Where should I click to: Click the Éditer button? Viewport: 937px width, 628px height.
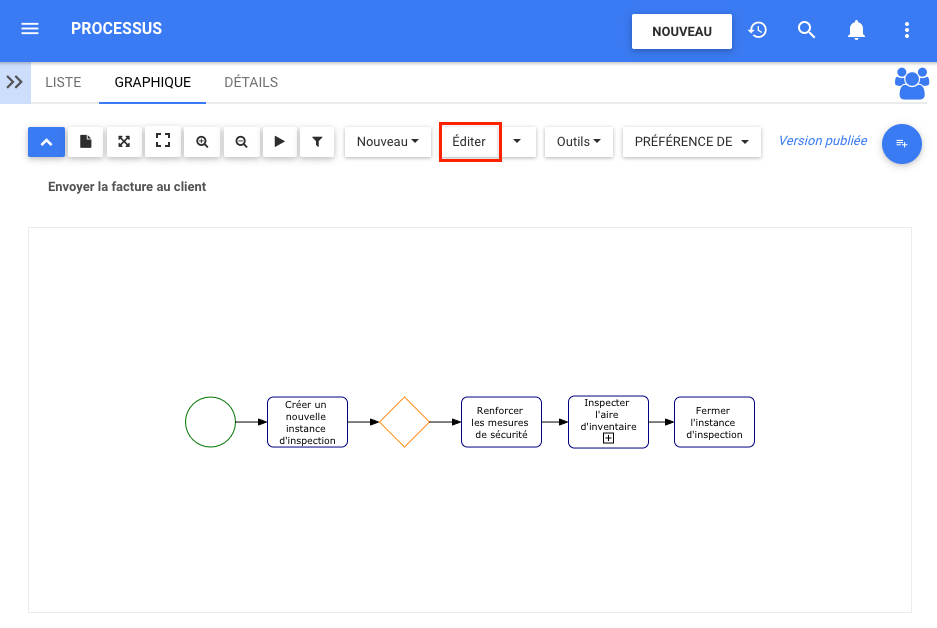coord(469,142)
